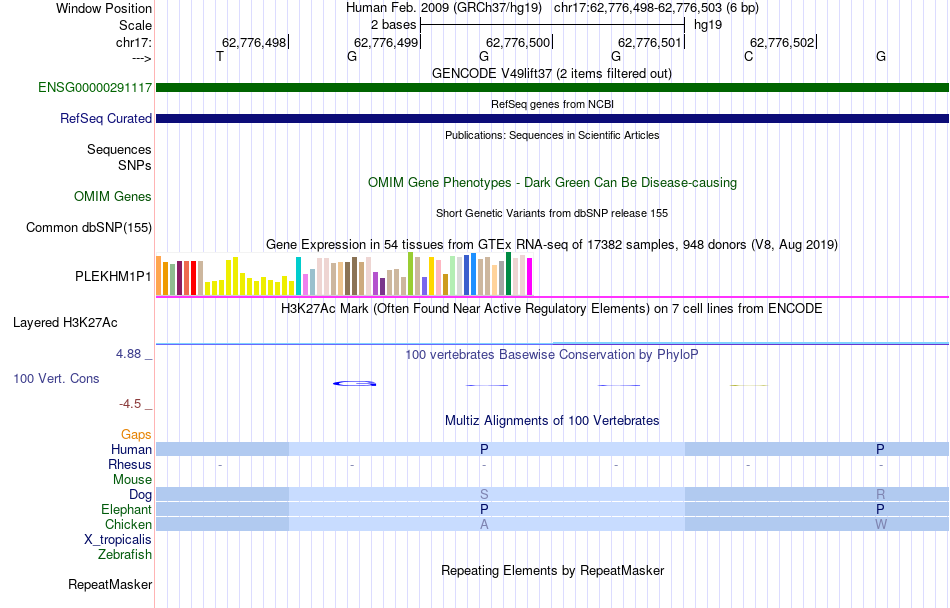Click Gene Expression GTEx RNA-seq title
The width and height of the screenshot is (950, 608).
coord(552,245)
